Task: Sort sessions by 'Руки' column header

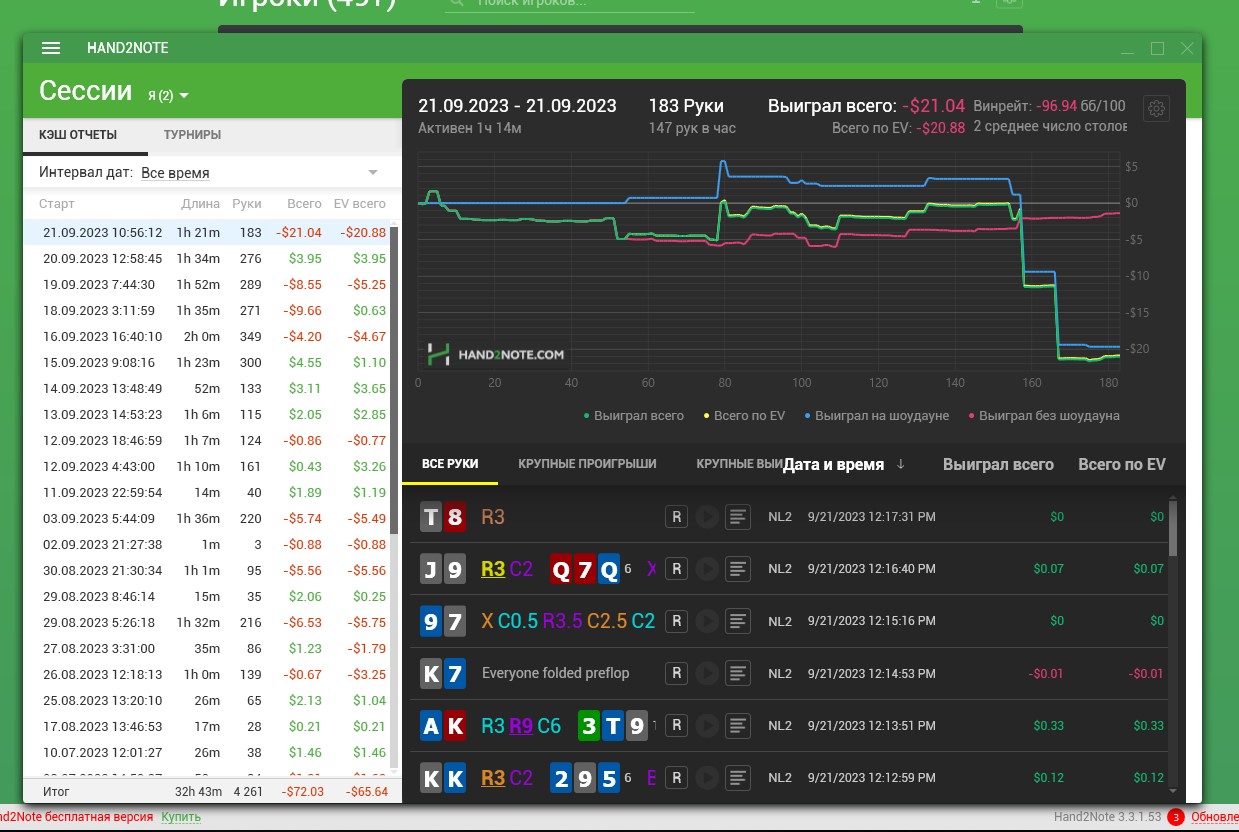Action: click(x=246, y=204)
